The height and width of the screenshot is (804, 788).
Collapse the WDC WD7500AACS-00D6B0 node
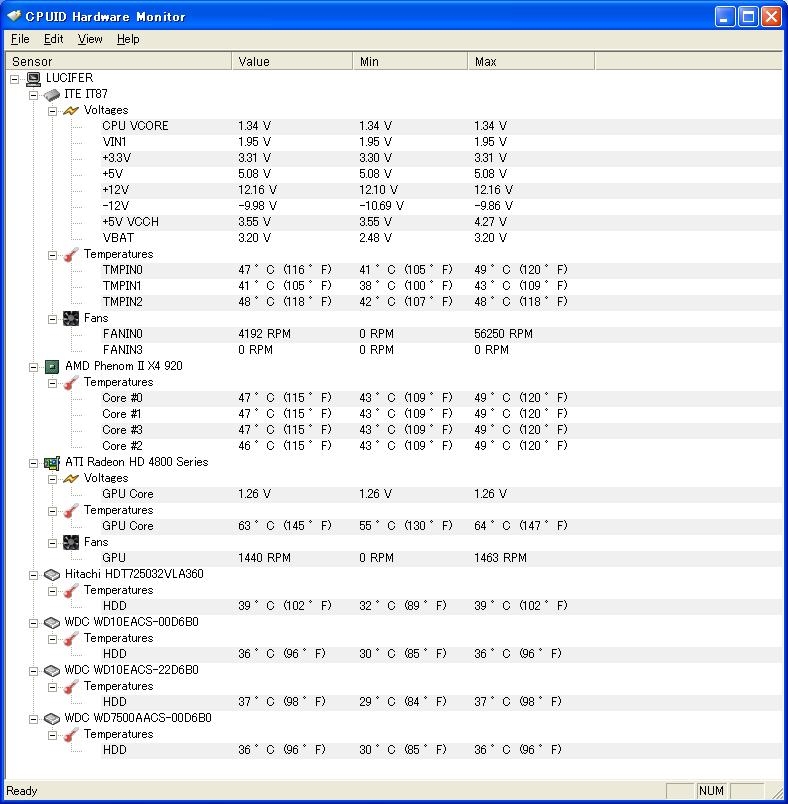click(33, 719)
